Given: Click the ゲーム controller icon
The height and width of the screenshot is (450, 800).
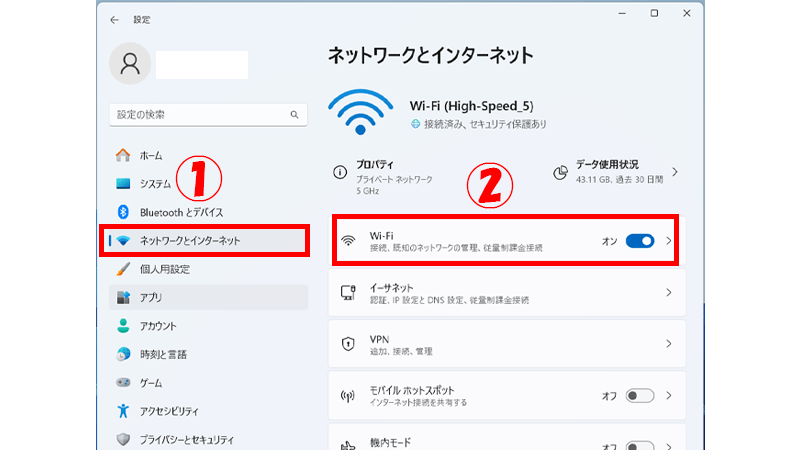Looking at the screenshot, I should [122, 382].
